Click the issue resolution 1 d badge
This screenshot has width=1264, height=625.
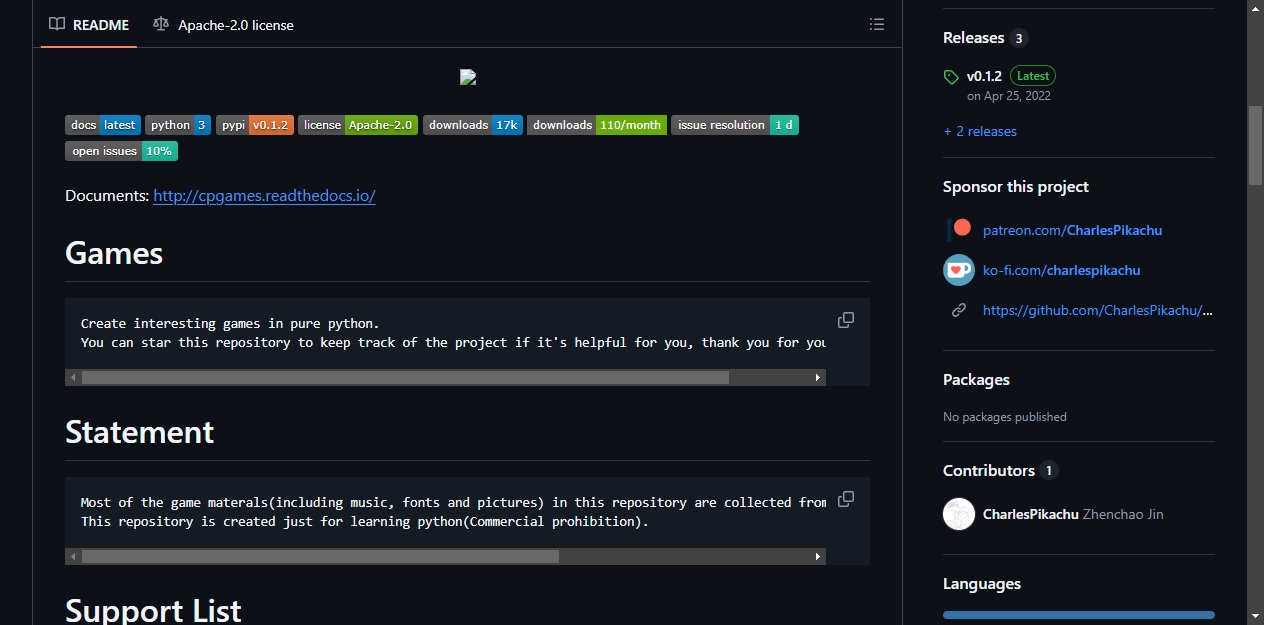735,125
